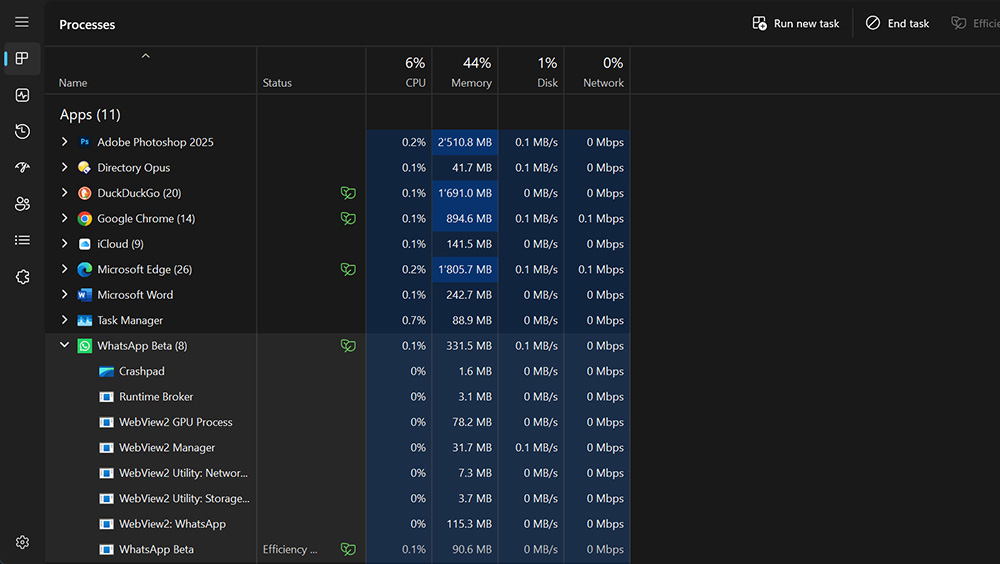This screenshot has height=564, width=1000.
Task: Expand the DuckDuckGo (20) group
Action: [64, 193]
